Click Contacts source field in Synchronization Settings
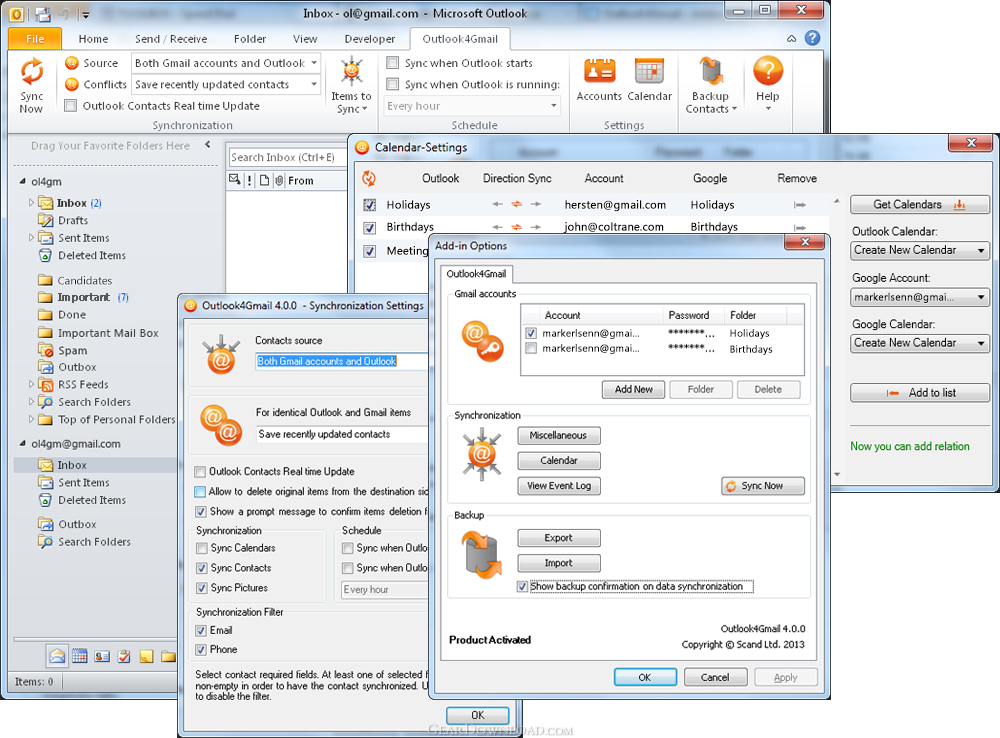Image resolution: width=1000 pixels, height=738 pixels. 341,361
